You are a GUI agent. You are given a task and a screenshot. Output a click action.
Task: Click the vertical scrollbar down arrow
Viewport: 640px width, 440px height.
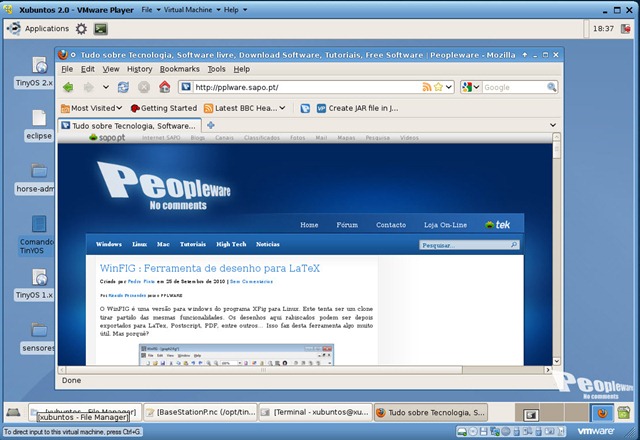pos(556,361)
